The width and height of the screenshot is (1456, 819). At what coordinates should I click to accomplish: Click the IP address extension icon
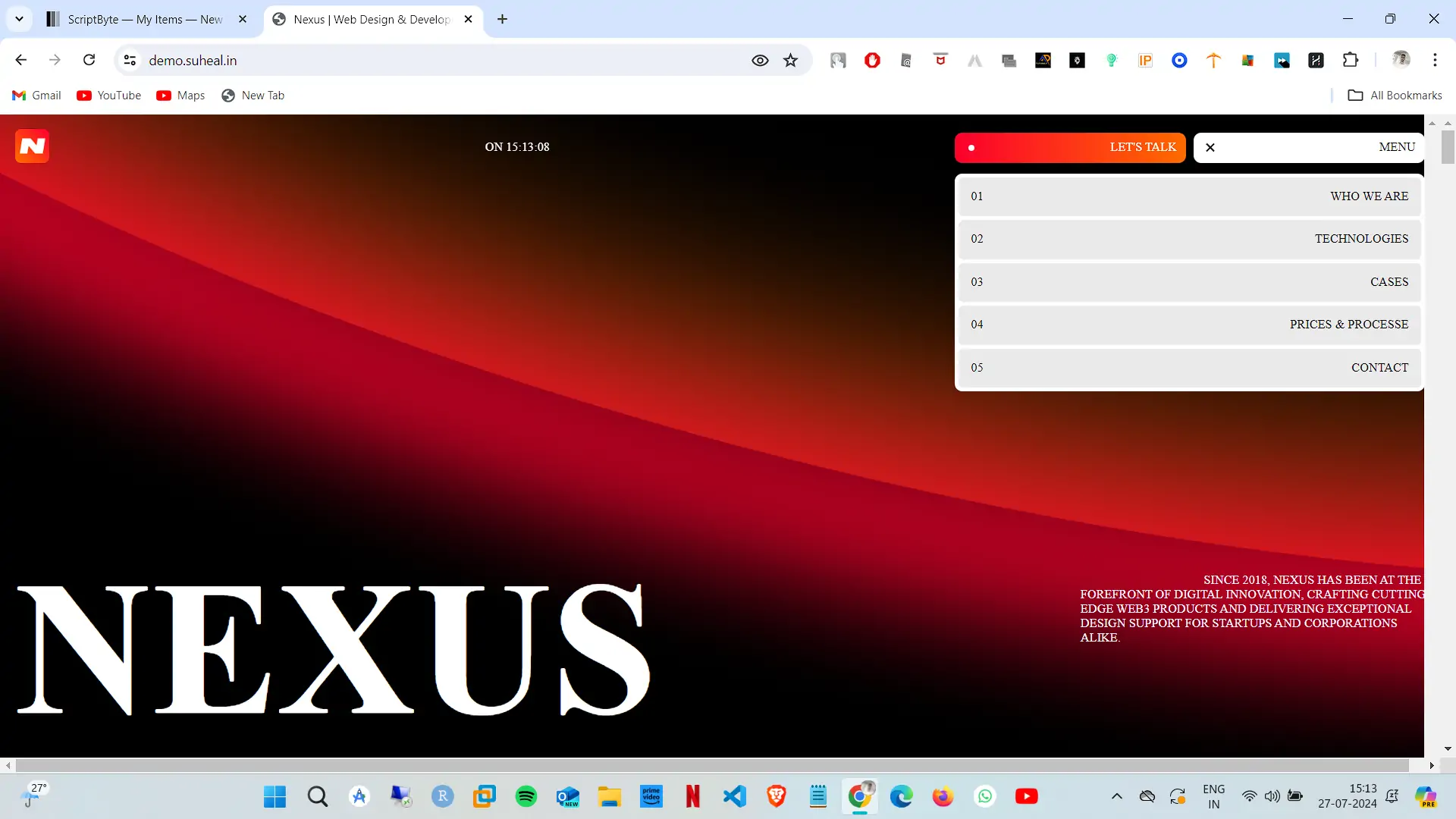[x=1145, y=60]
